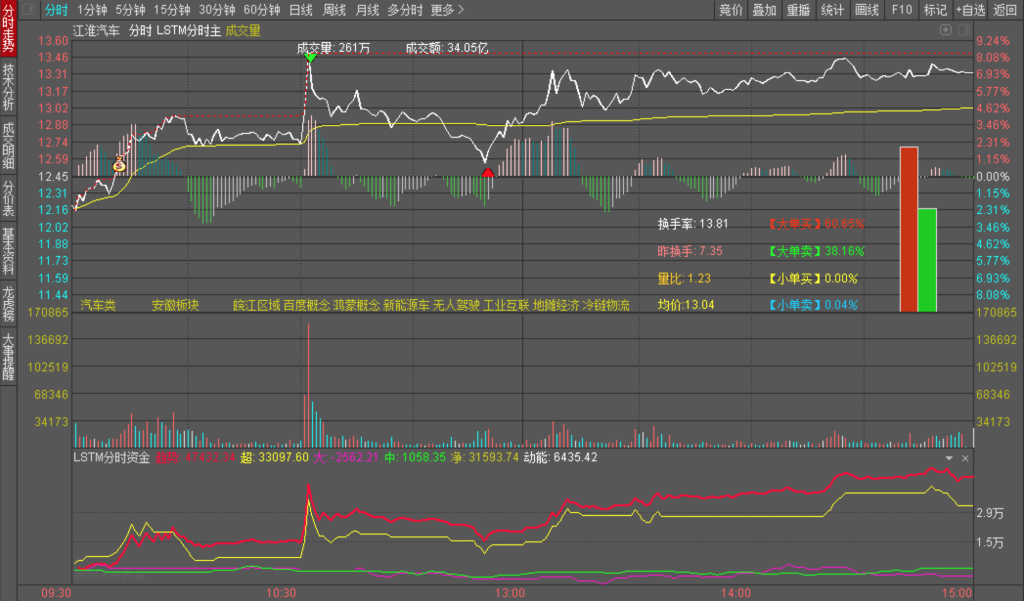Click the green down-triangle peak marker
Viewport: 1024px width, 601px height.
point(310,58)
